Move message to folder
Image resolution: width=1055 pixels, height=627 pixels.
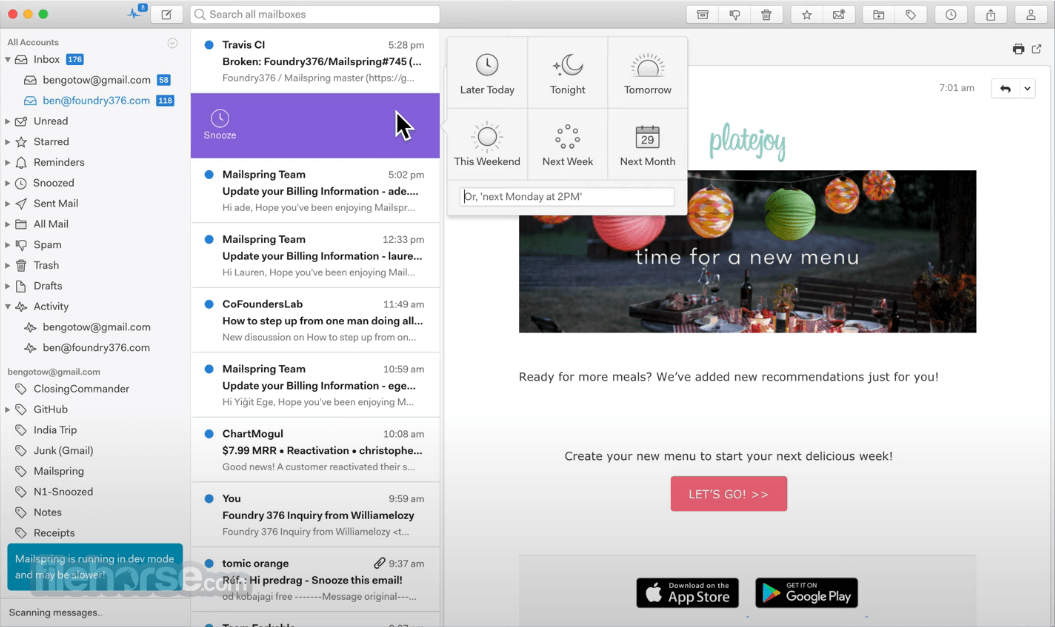(879, 14)
